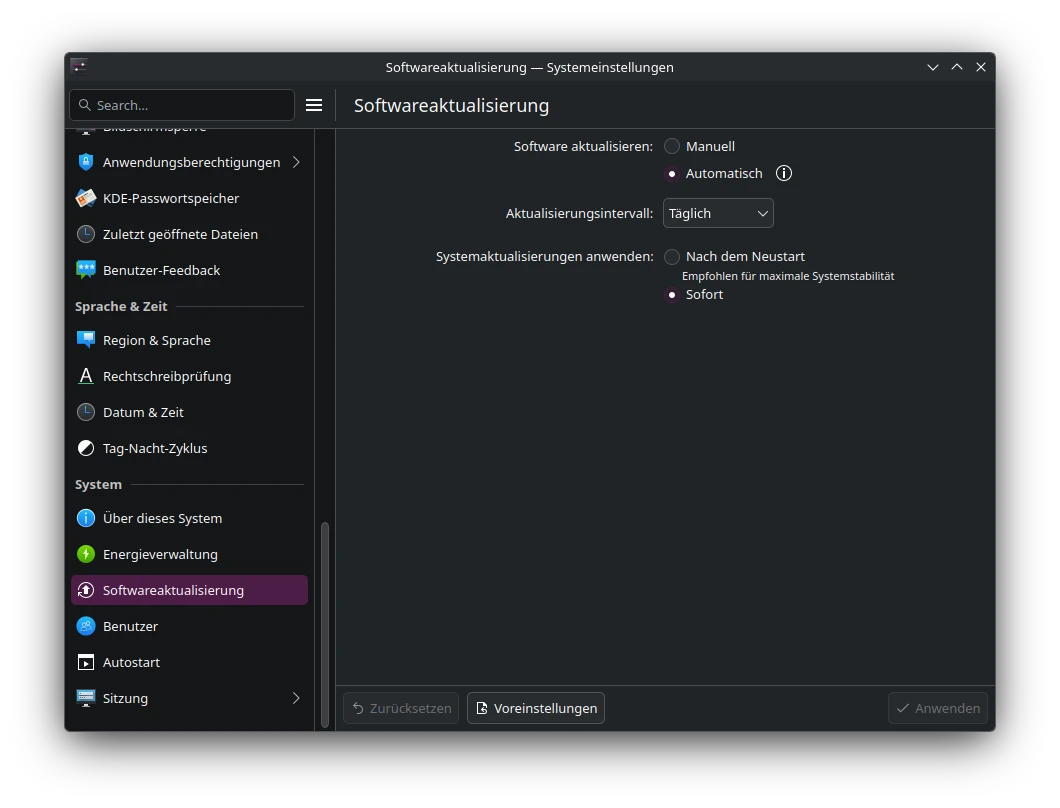Click the Benutzer-Feedback icon
This screenshot has width=1060, height=808.
point(86,270)
